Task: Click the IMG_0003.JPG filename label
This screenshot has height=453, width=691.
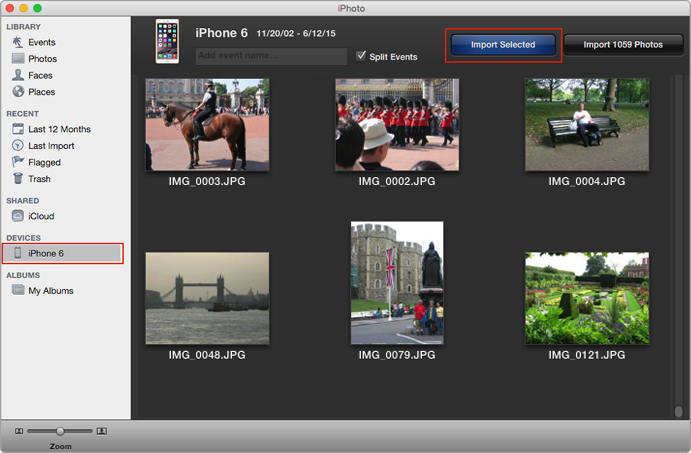Action: point(207,181)
